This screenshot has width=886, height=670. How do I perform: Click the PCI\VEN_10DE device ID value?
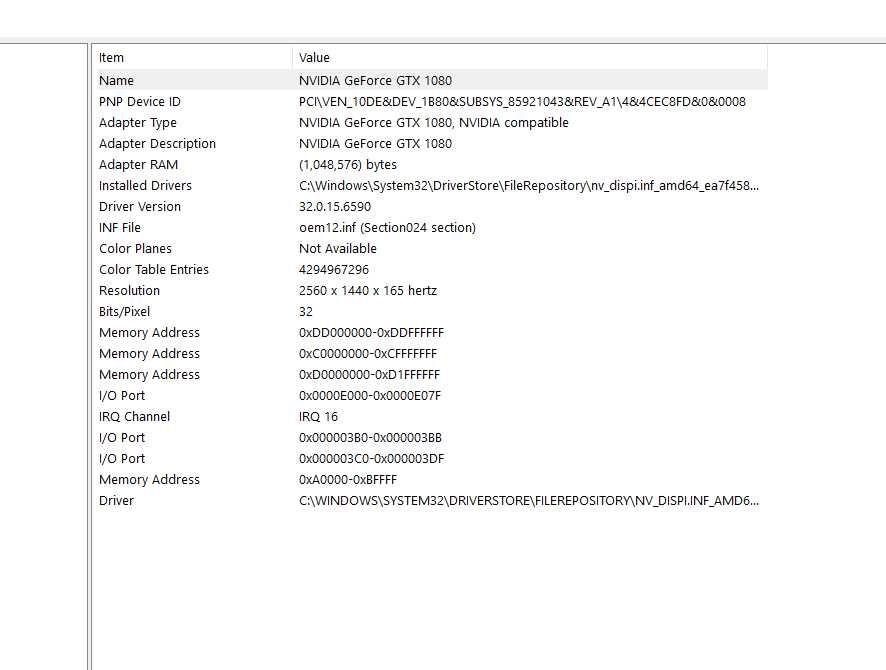coord(522,102)
